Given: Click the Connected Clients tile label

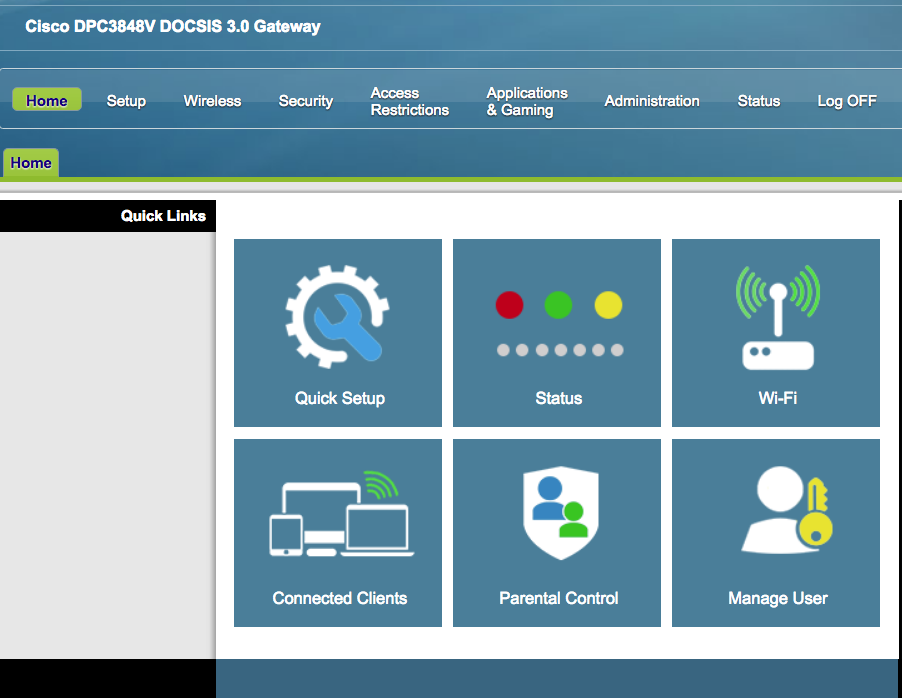Looking at the screenshot, I should [x=339, y=598].
